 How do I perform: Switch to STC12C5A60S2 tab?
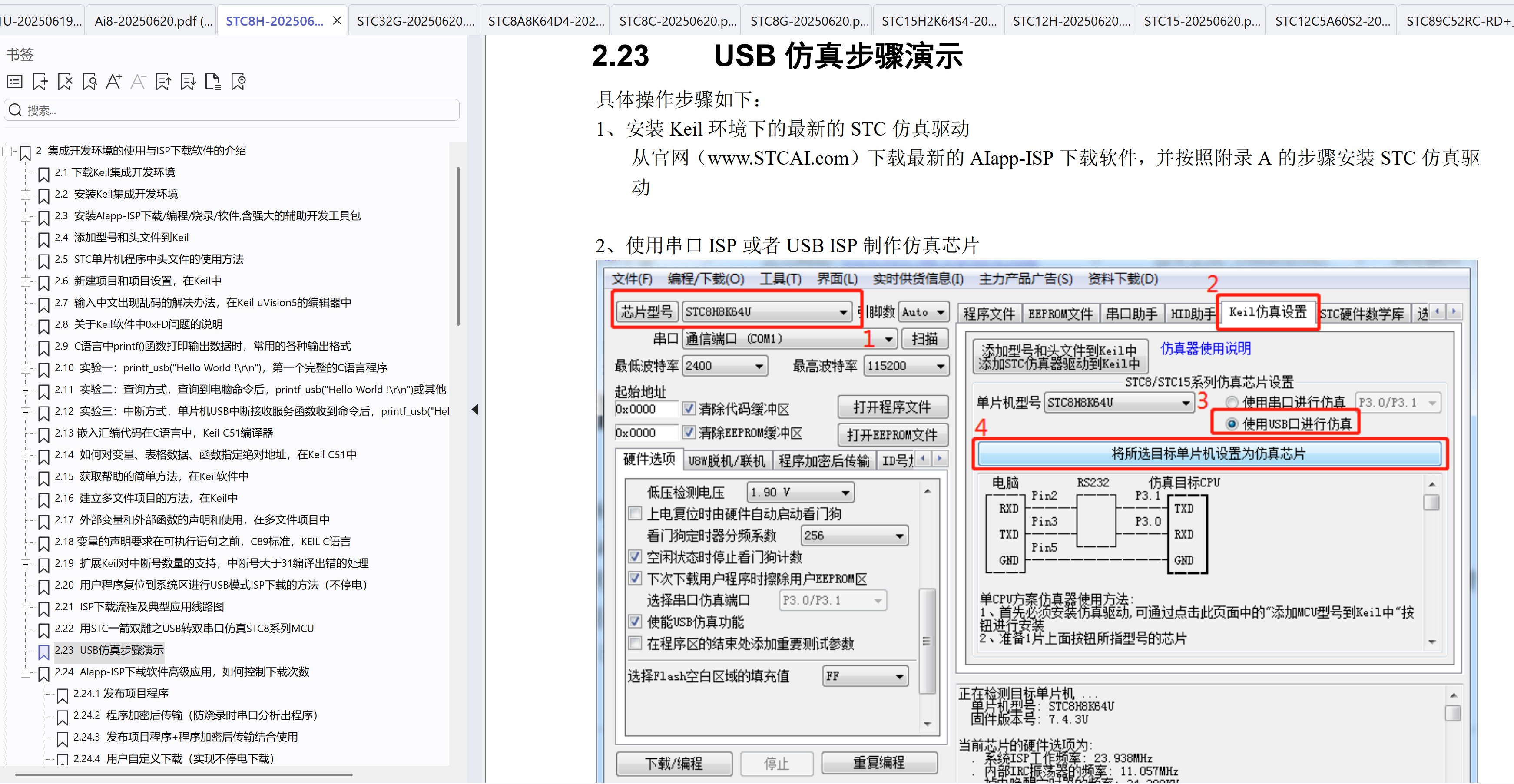pos(1332,20)
